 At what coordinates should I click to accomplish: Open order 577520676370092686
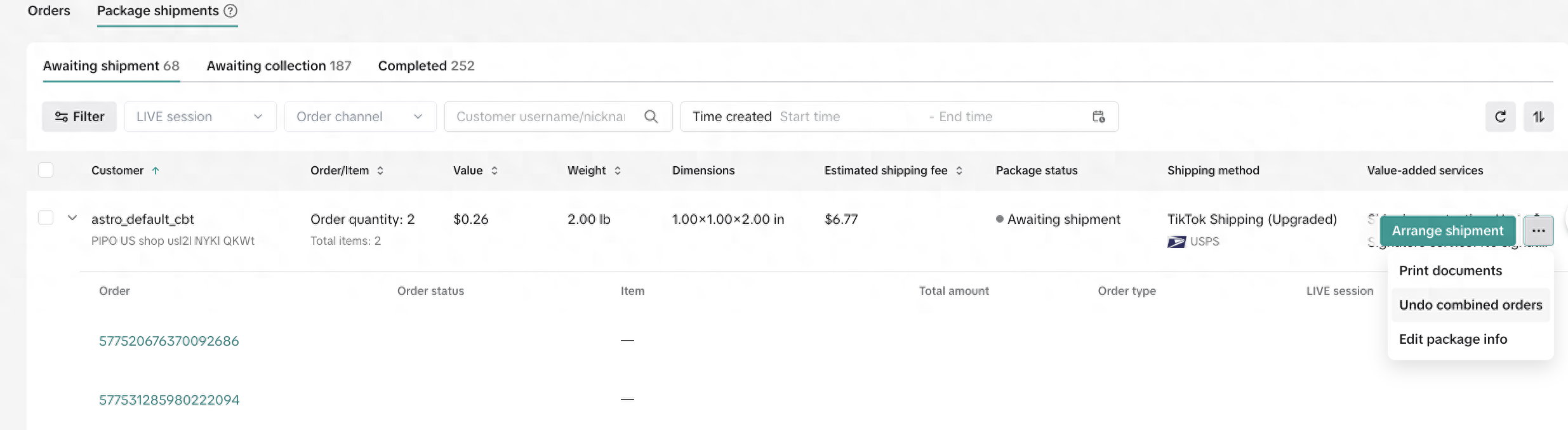(169, 341)
